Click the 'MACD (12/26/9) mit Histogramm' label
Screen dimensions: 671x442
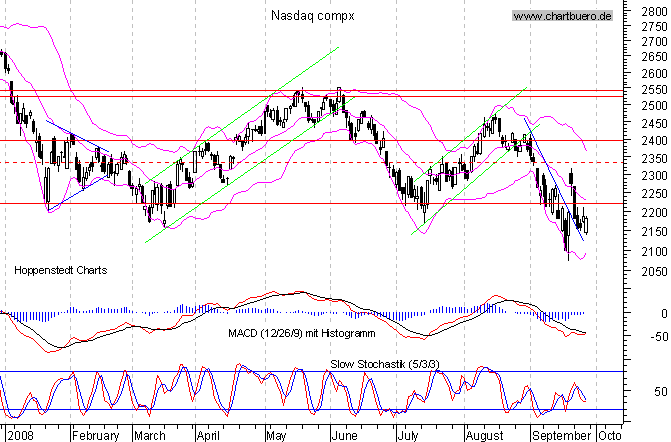[x=302, y=333]
